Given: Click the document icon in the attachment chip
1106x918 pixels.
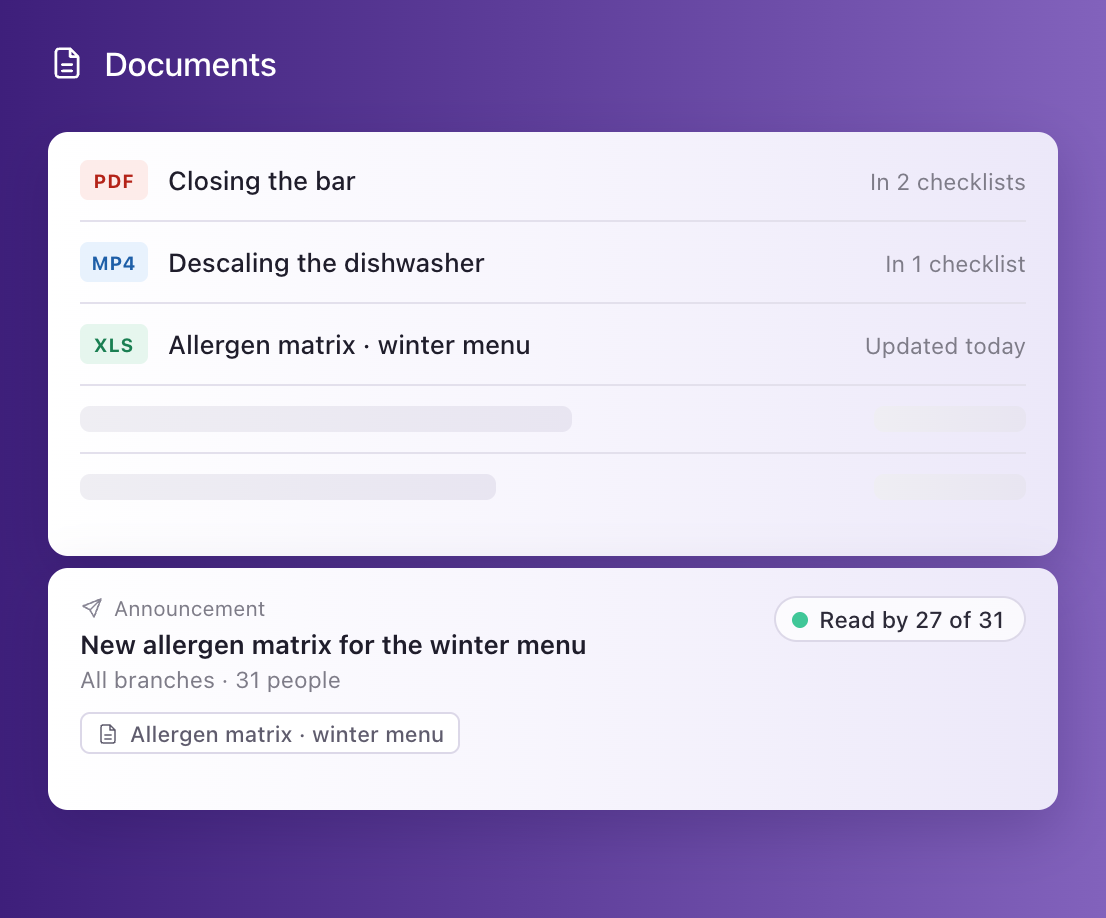Looking at the screenshot, I should pyautogui.click(x=108, y=734).
